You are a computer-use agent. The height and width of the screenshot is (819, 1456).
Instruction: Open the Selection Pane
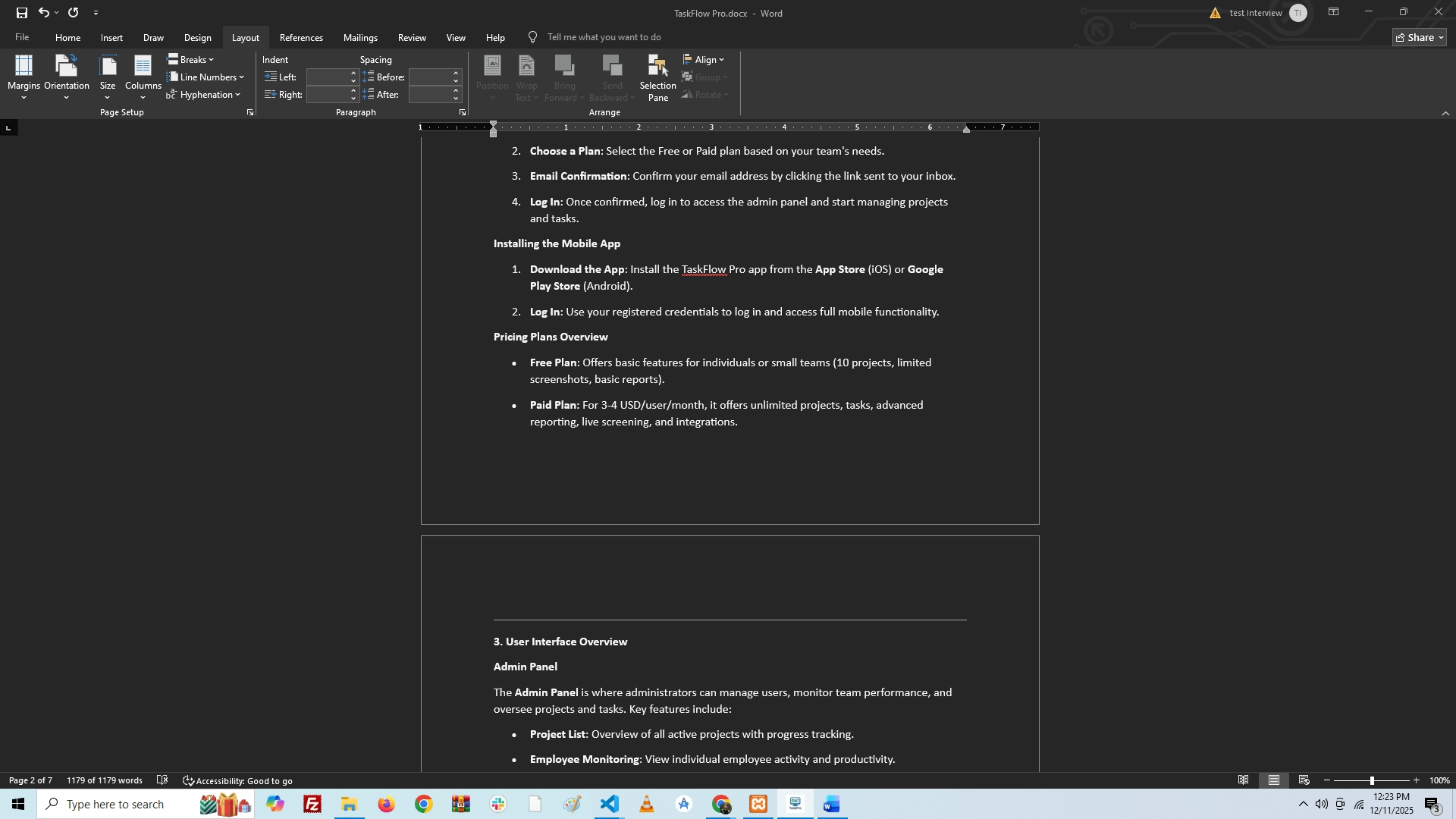coord(657,77)
